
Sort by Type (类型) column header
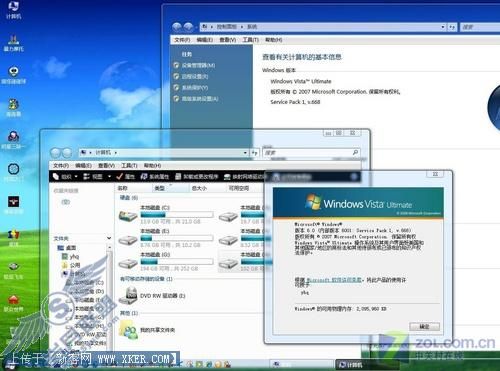(x=170, y=188)
